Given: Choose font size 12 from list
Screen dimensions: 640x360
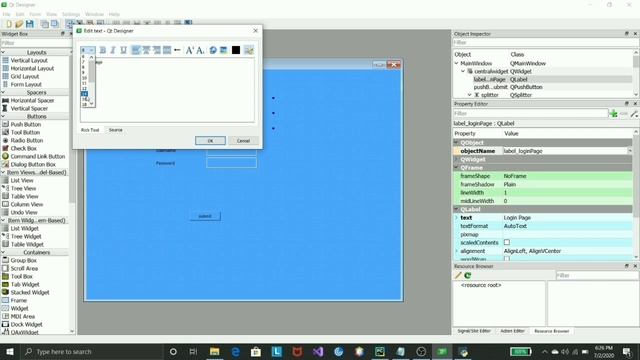Looking at the screenshot, I should 84,89.
